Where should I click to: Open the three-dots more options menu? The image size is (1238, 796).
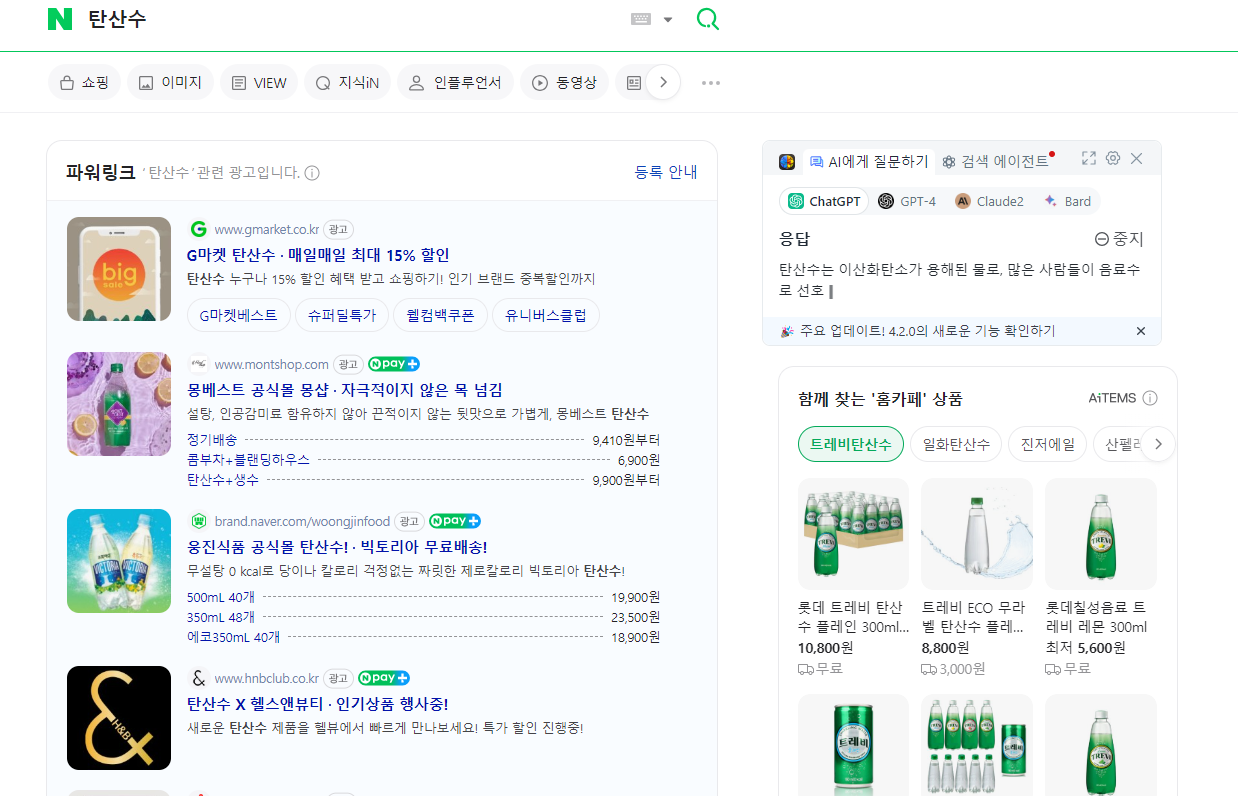coord(711,83)
